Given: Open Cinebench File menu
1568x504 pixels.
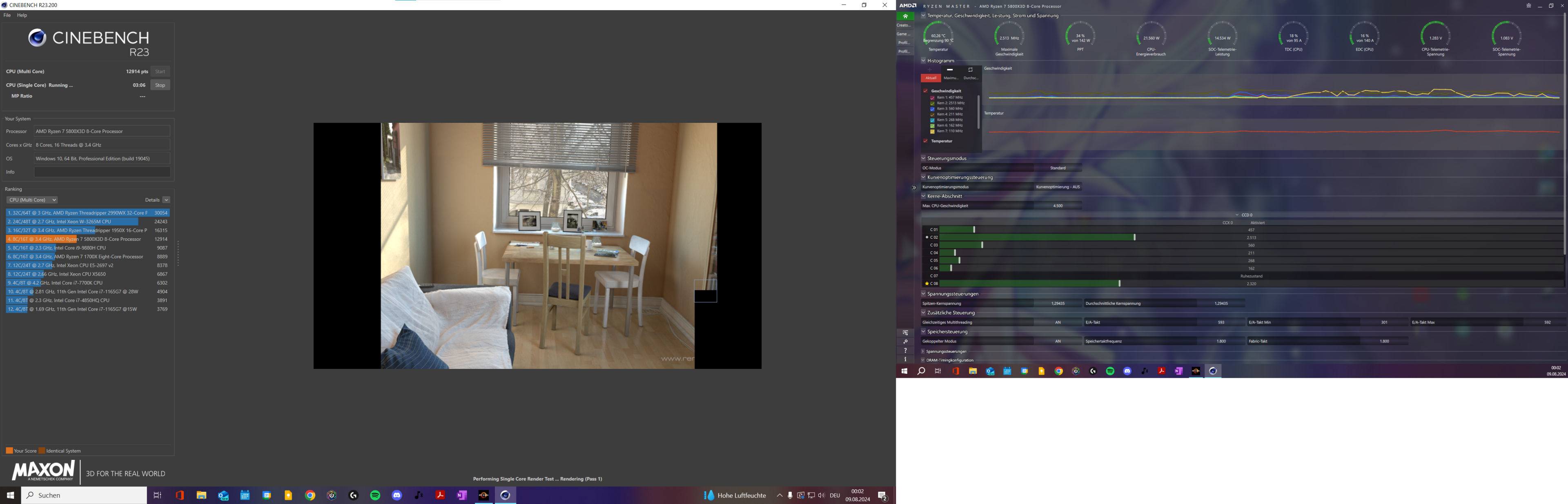Looking at the screenshot, I should point(7,15).
